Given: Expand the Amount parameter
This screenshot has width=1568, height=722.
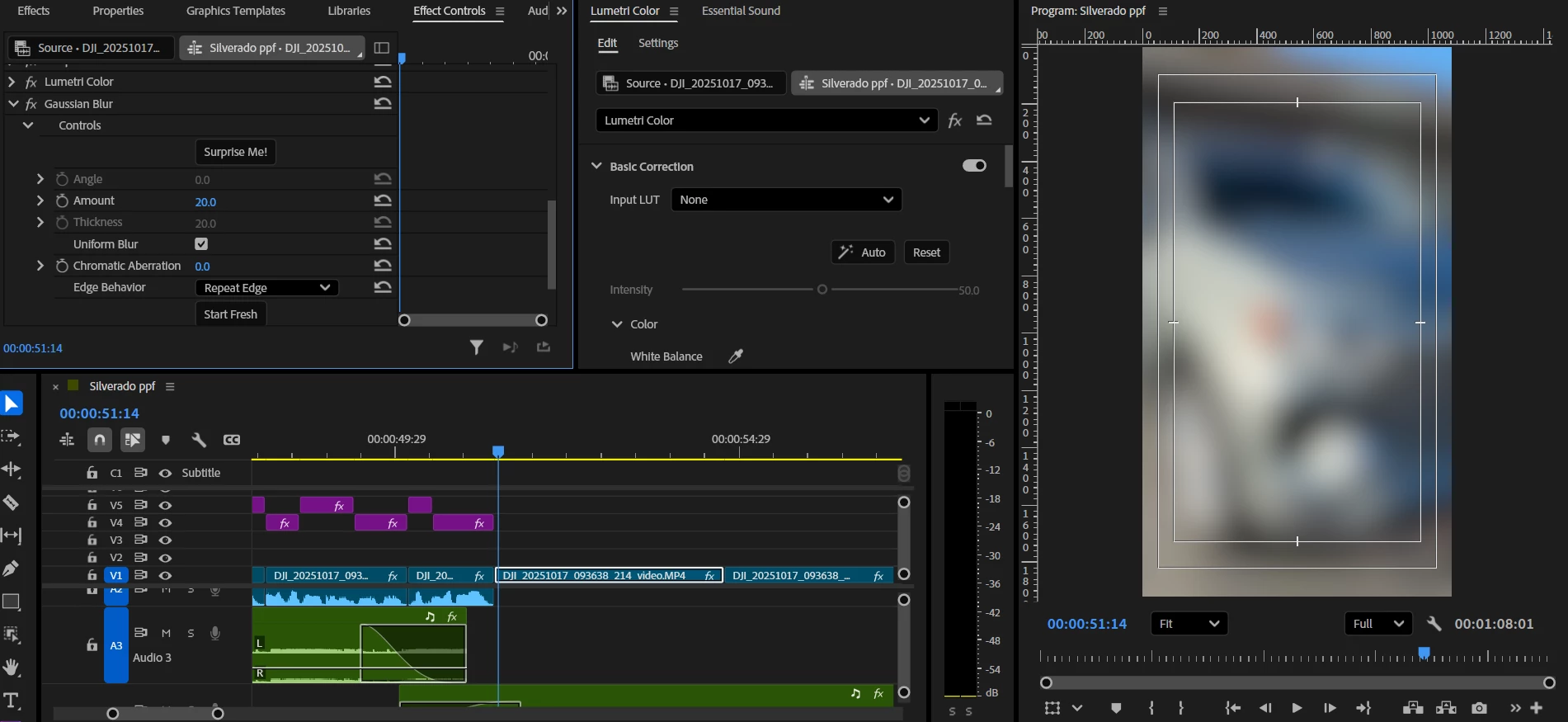Looking at the screenshot, I should [40, 201].
